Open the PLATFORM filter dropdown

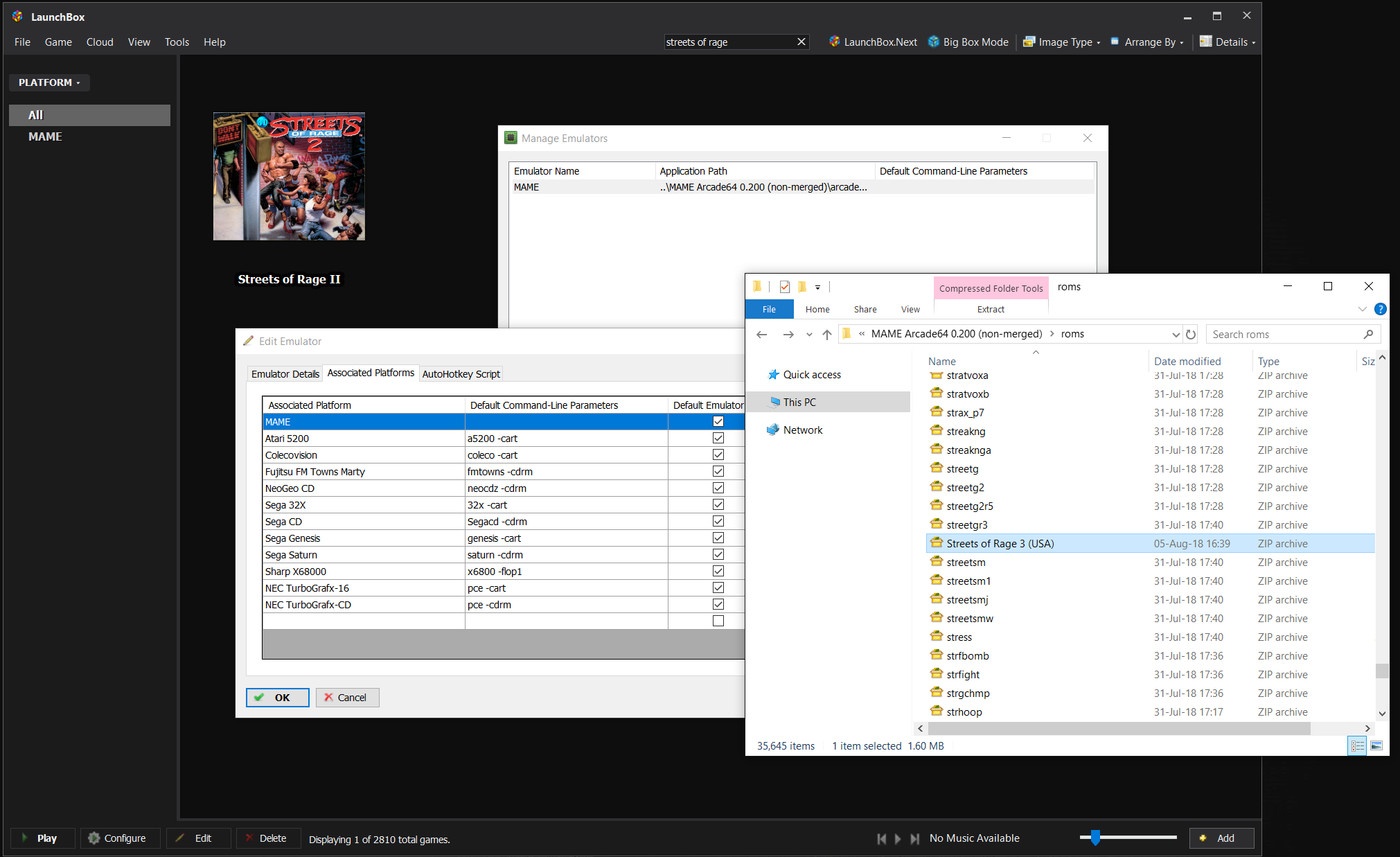pyautogui.click(x=49, y=82)
